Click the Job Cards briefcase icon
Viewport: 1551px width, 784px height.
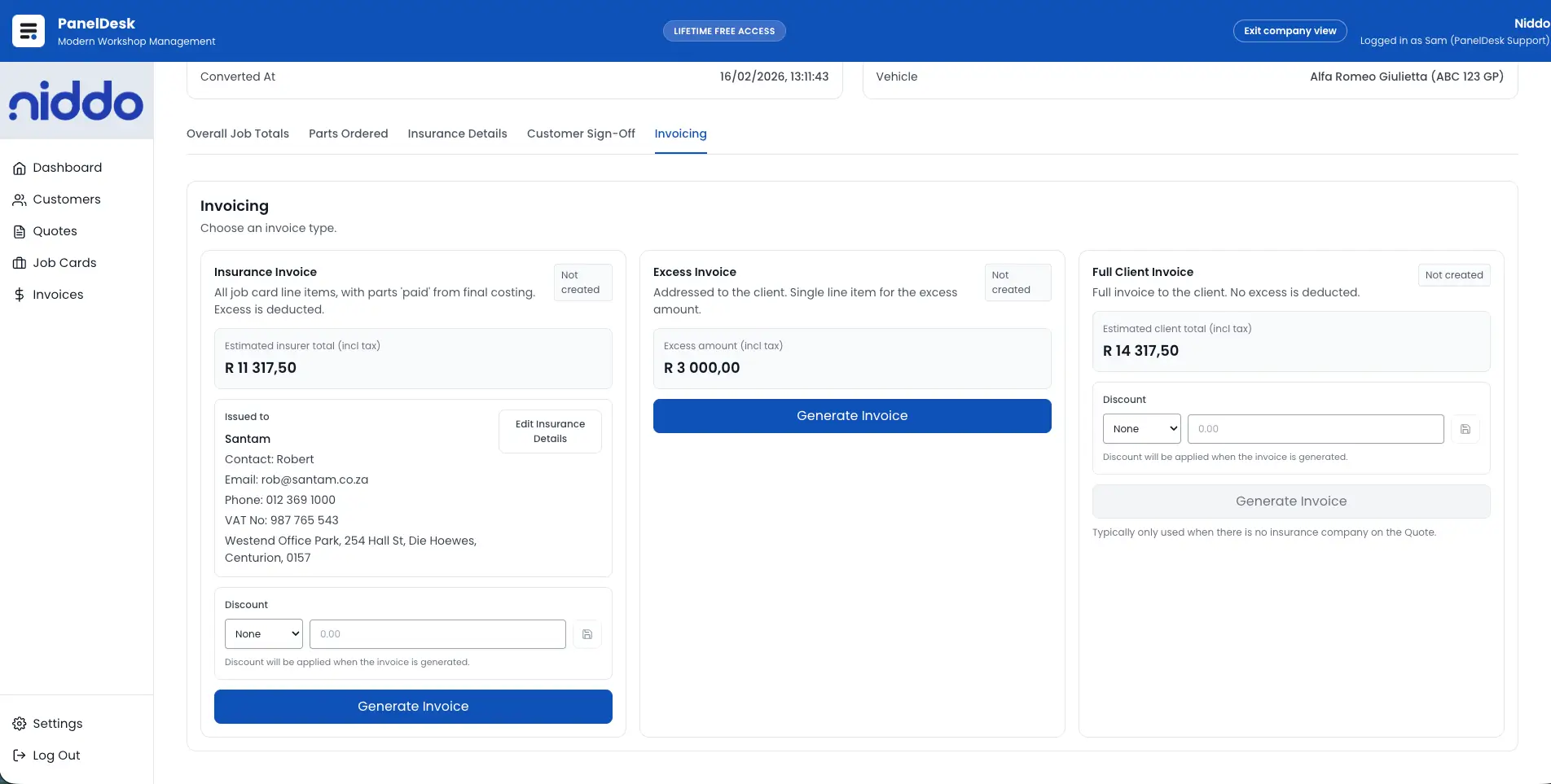point(20,262)
